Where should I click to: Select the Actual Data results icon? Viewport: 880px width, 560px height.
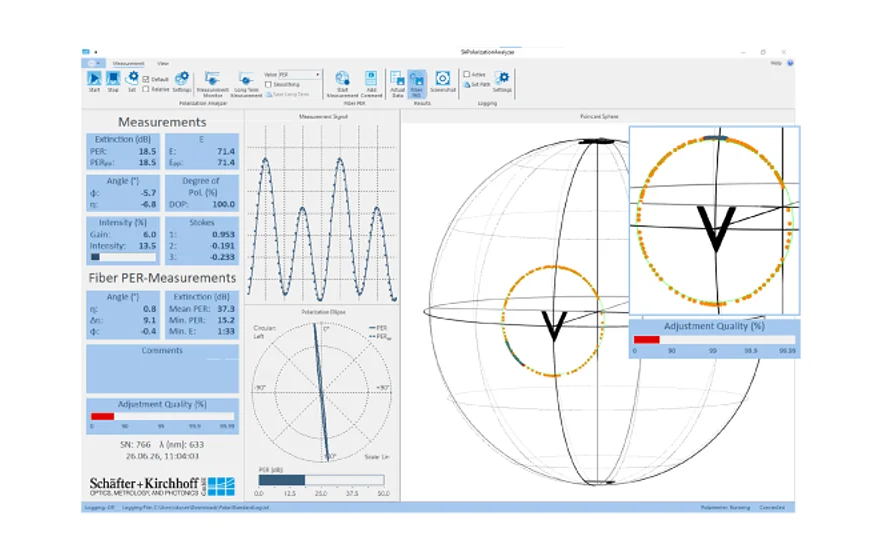397,84
